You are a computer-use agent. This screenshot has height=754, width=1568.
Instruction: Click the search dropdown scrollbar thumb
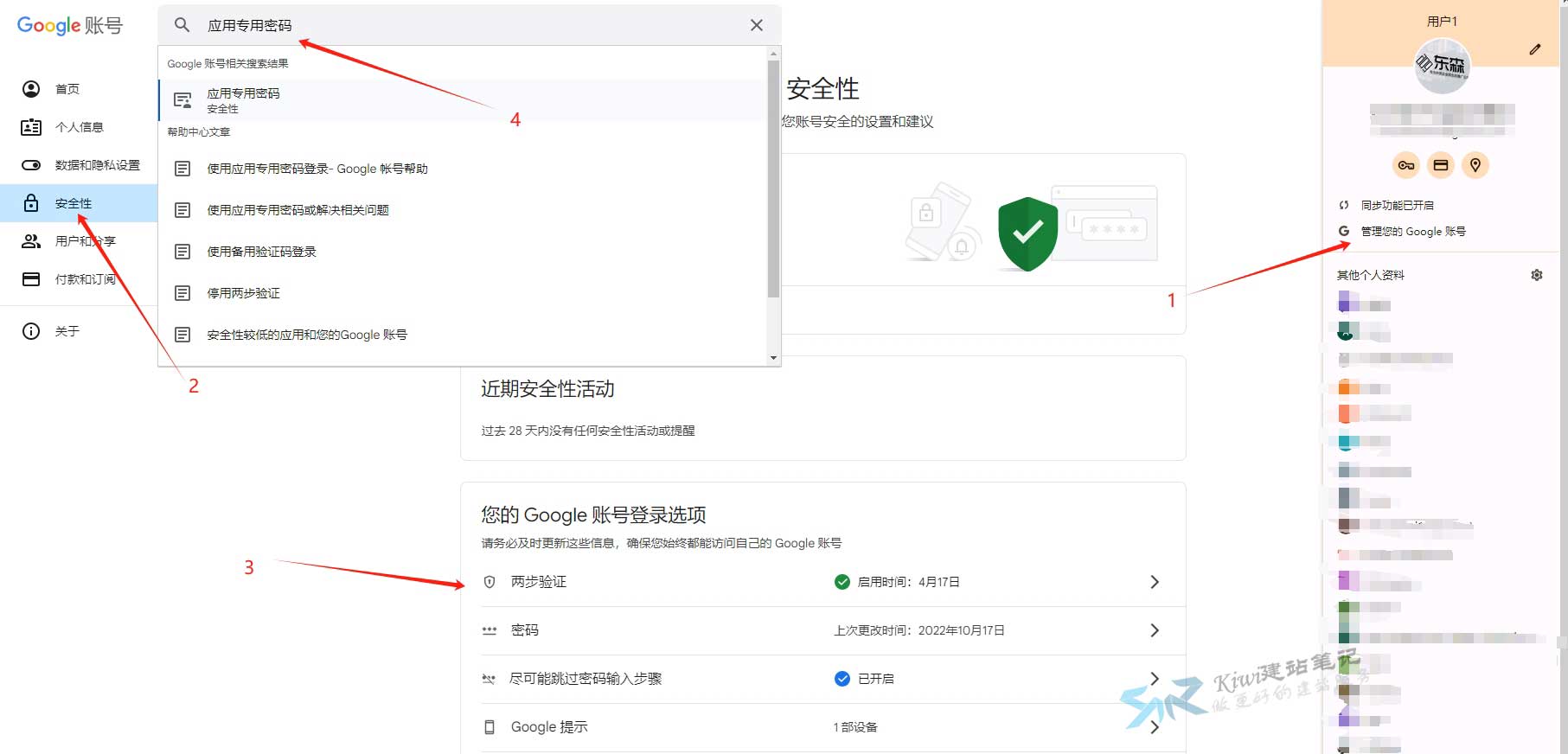coord(773,178)
